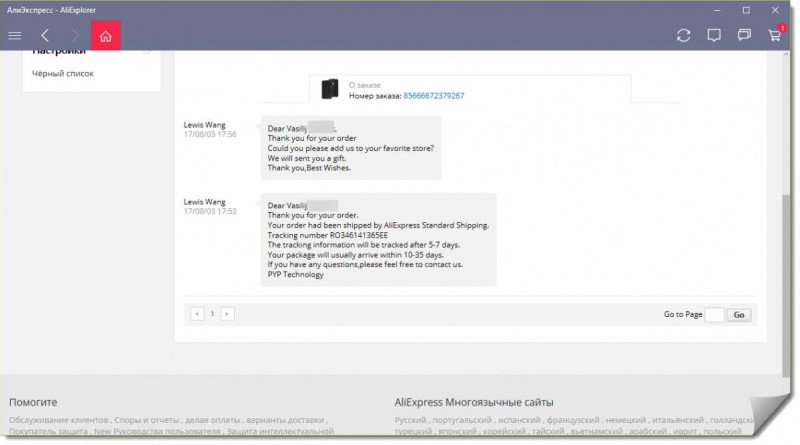Open the hamburger menu

point(15,36)
